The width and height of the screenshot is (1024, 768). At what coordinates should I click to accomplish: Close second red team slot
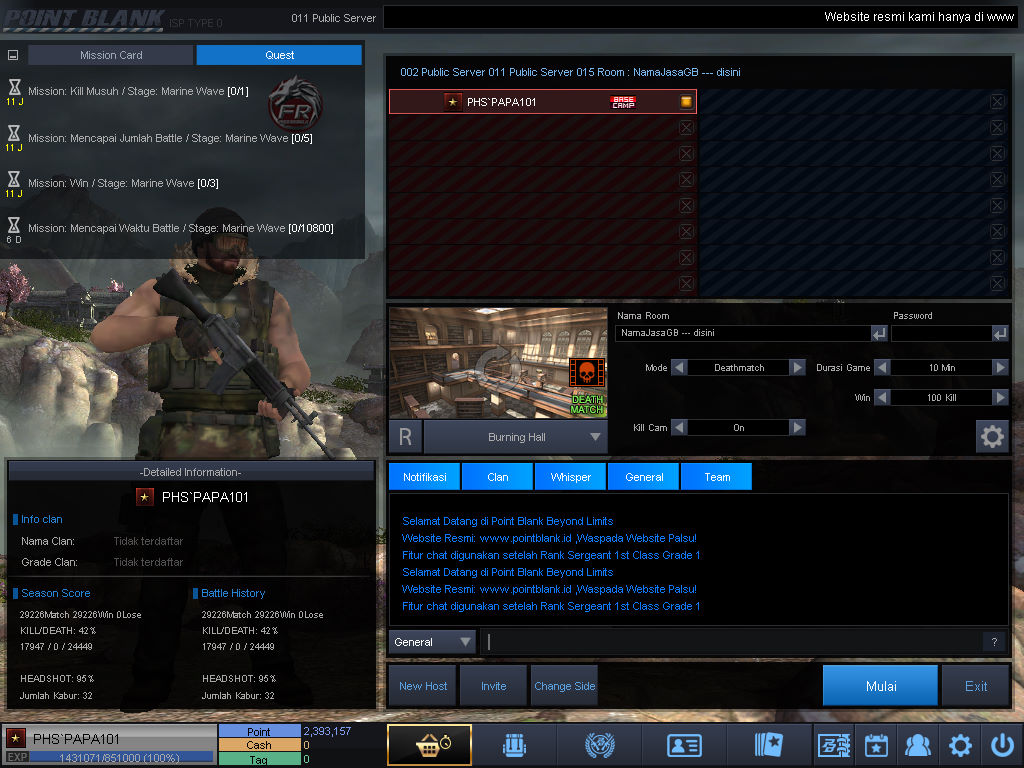686,127
